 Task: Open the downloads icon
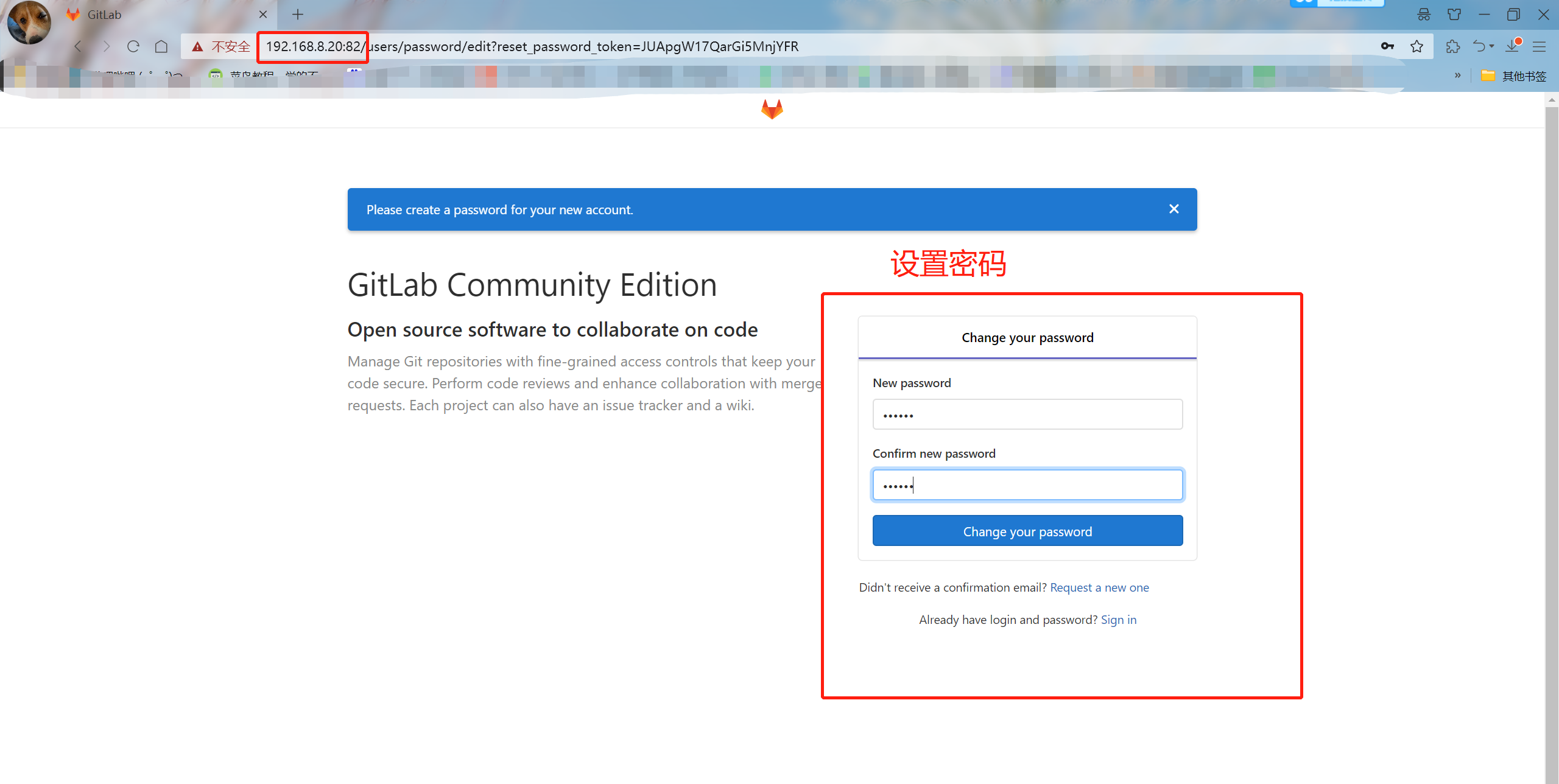(x=1513, y=46)
